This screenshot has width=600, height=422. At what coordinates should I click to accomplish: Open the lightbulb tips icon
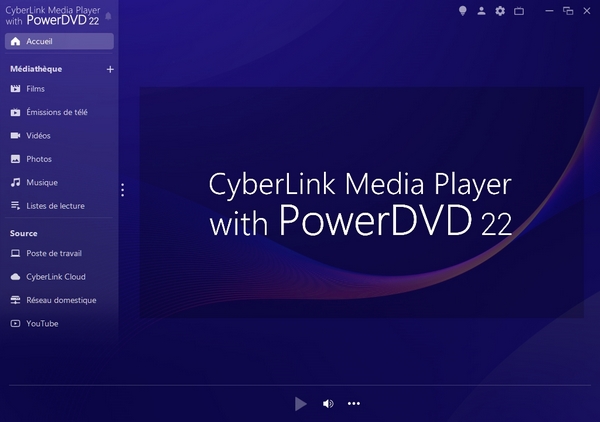click(463, 11)
